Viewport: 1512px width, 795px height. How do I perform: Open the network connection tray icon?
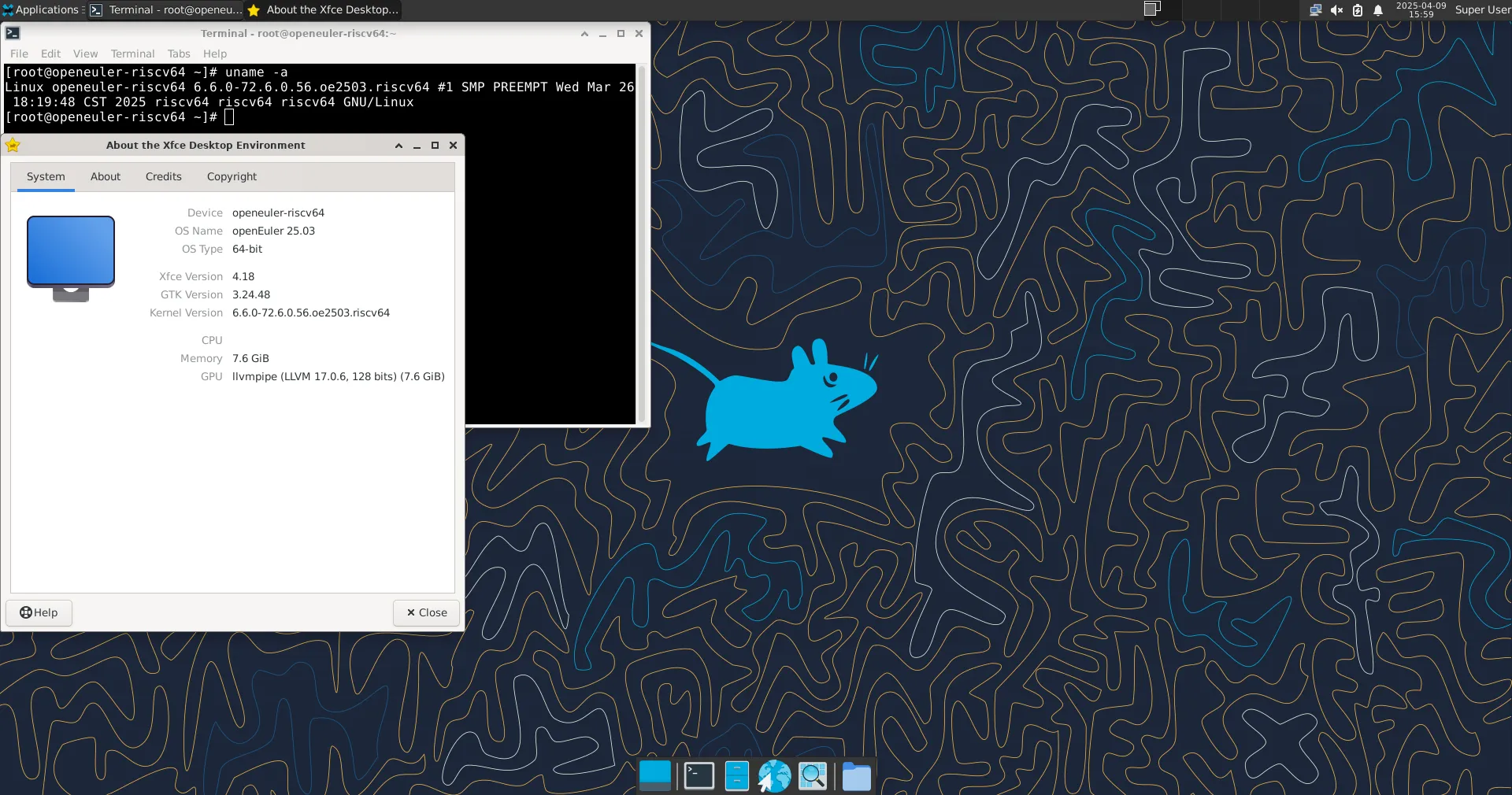[x=1315, y=10]
